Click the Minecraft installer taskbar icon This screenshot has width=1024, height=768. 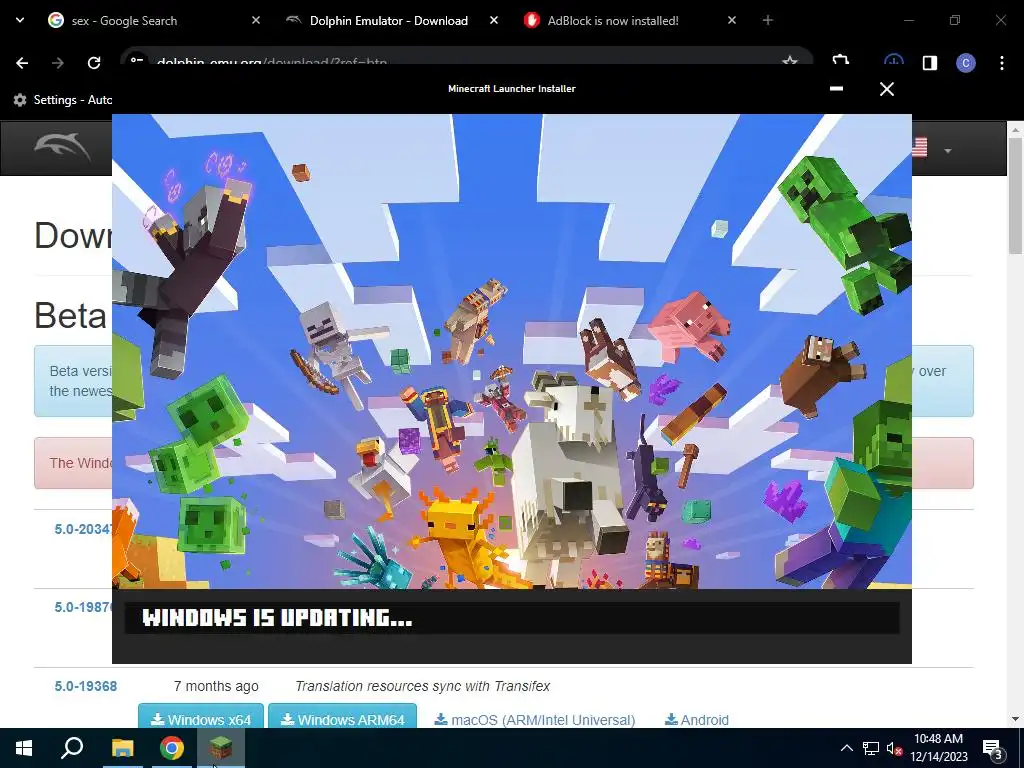tap(221, 748)
